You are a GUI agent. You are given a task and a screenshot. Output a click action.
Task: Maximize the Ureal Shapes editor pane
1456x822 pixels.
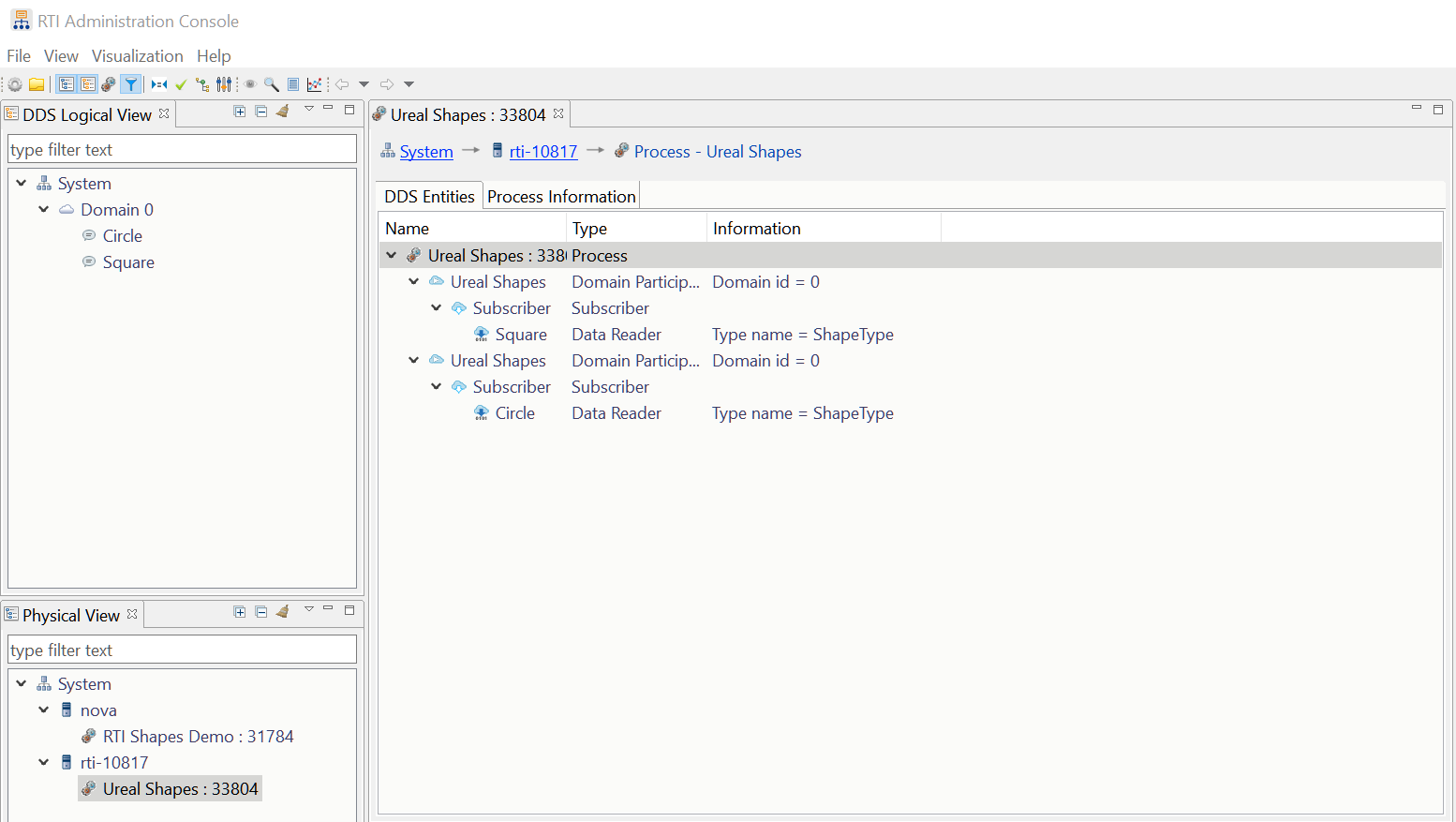[x=1438, y=111]
